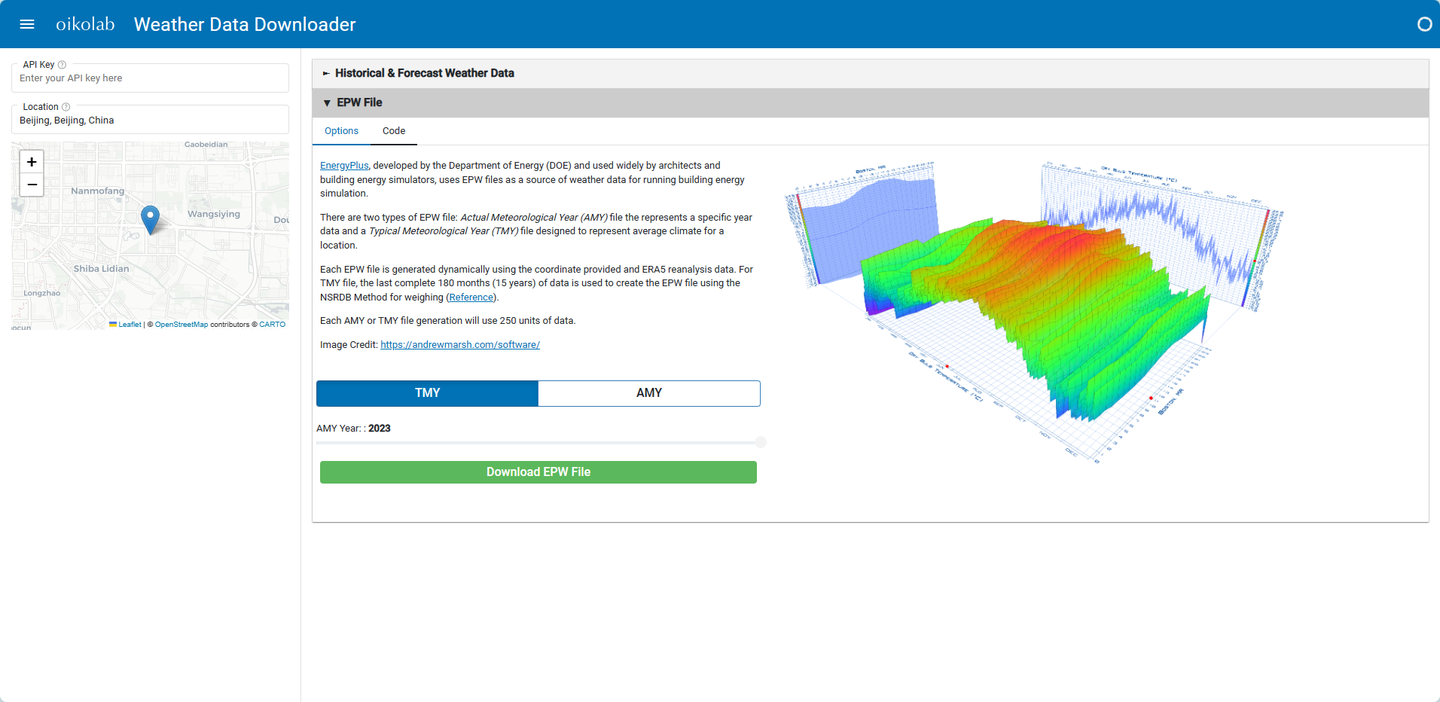Click the oikolab logo
Screen dimensions: 1440x702
(x=85, y=24)
